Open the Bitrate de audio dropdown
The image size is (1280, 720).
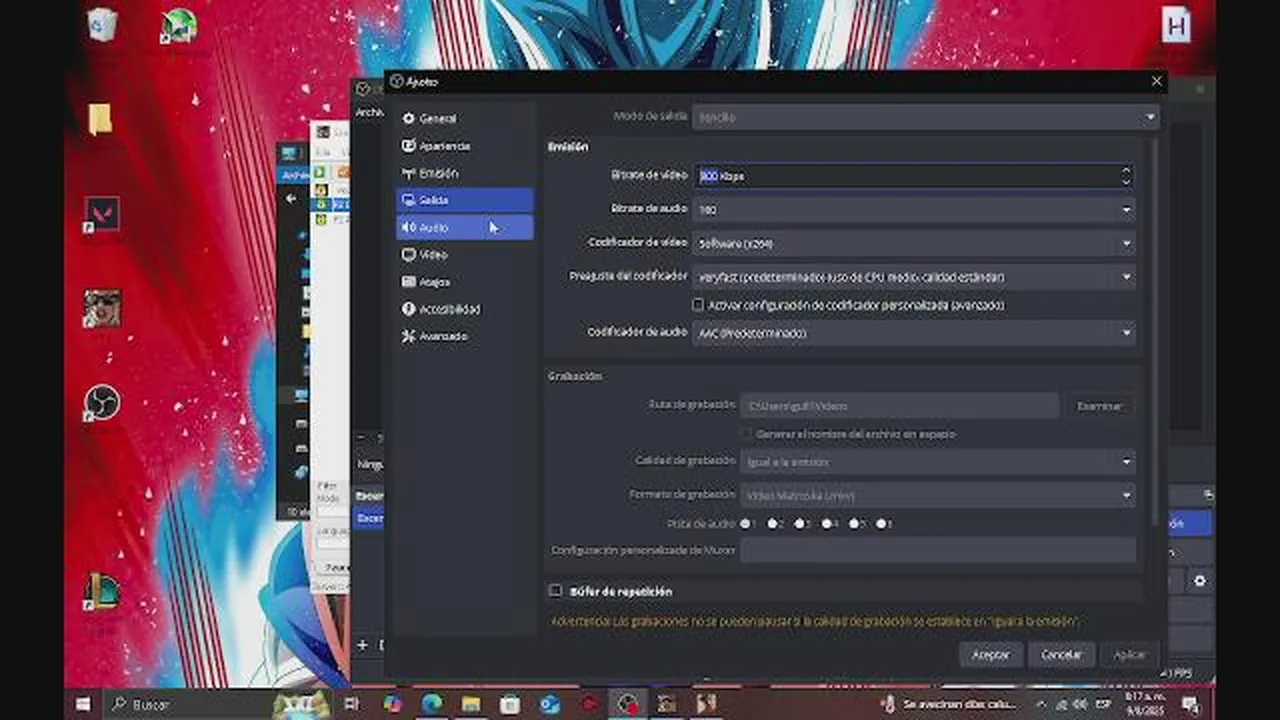[x=914, y=210]
